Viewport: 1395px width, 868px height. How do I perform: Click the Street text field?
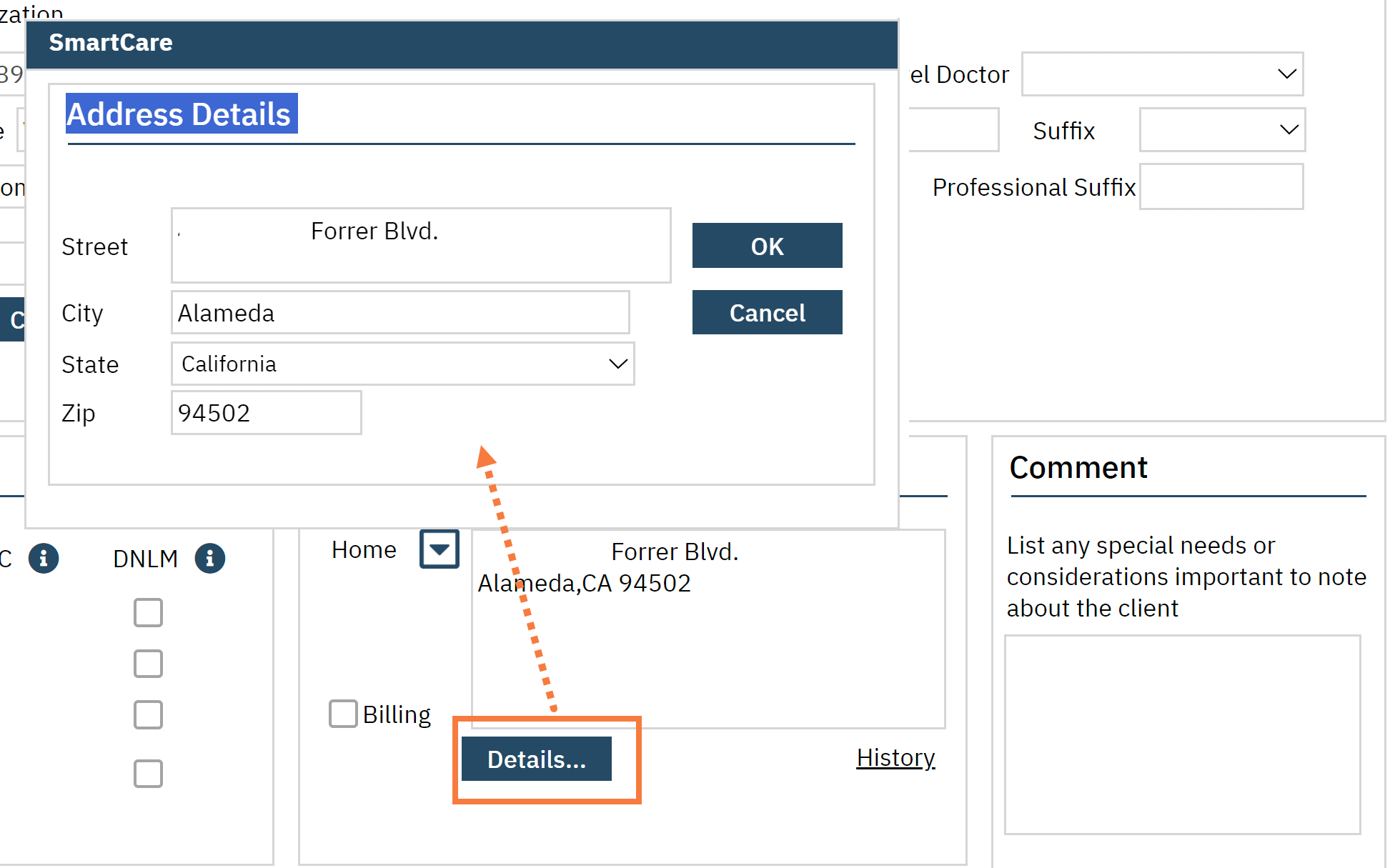(420, 246)
